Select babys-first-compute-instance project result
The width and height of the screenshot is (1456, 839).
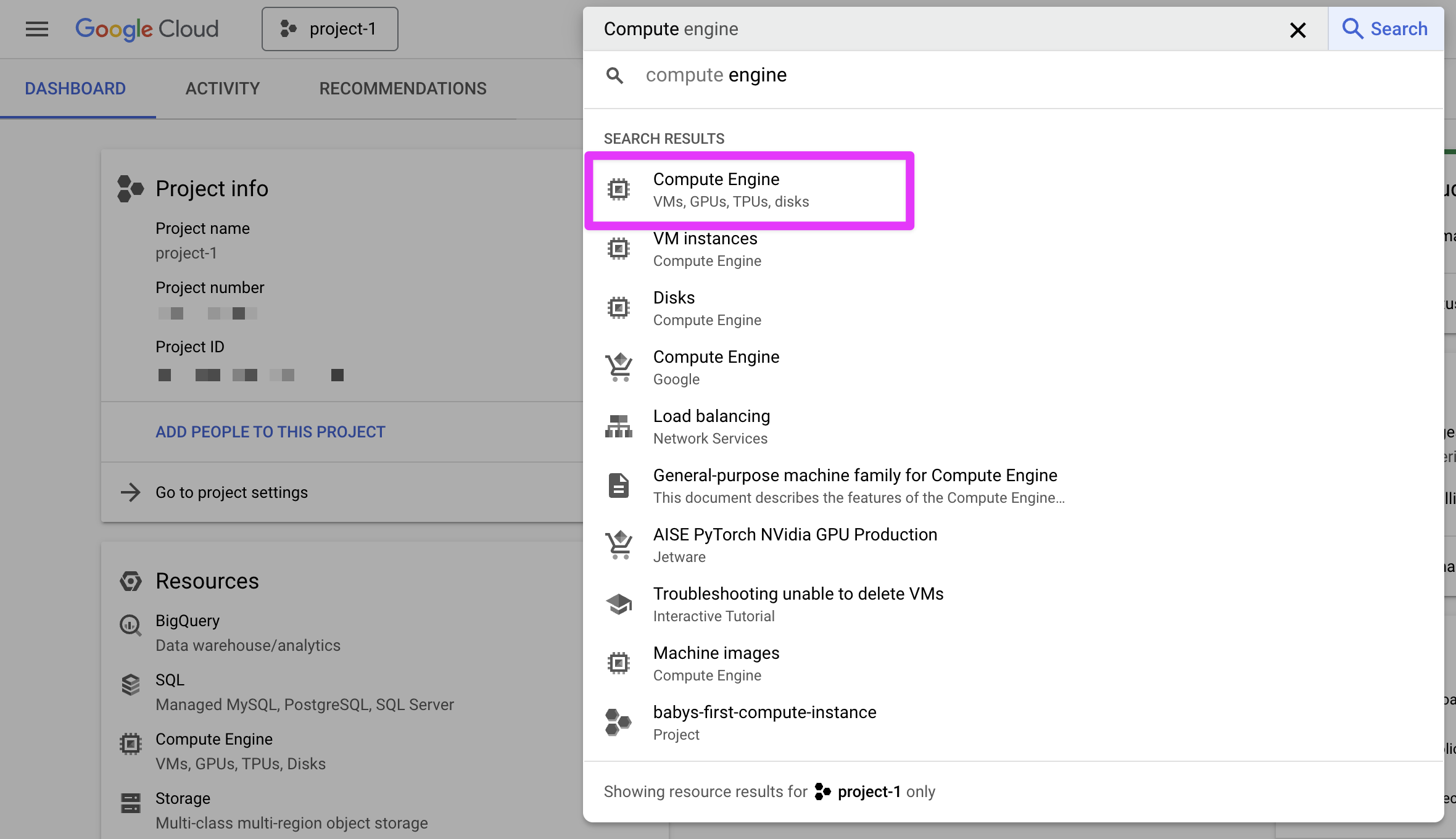click(764, 722)
